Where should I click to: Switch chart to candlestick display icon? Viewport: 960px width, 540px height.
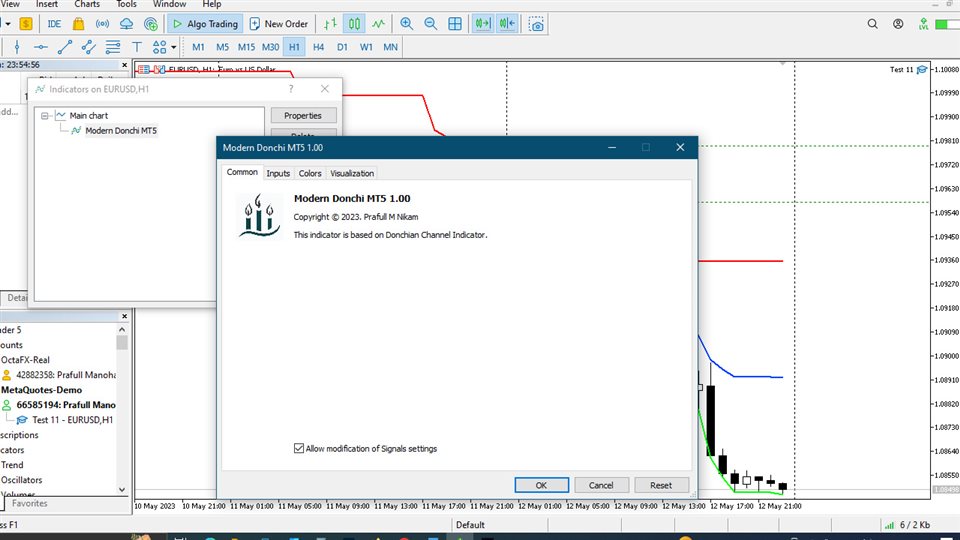354,23
